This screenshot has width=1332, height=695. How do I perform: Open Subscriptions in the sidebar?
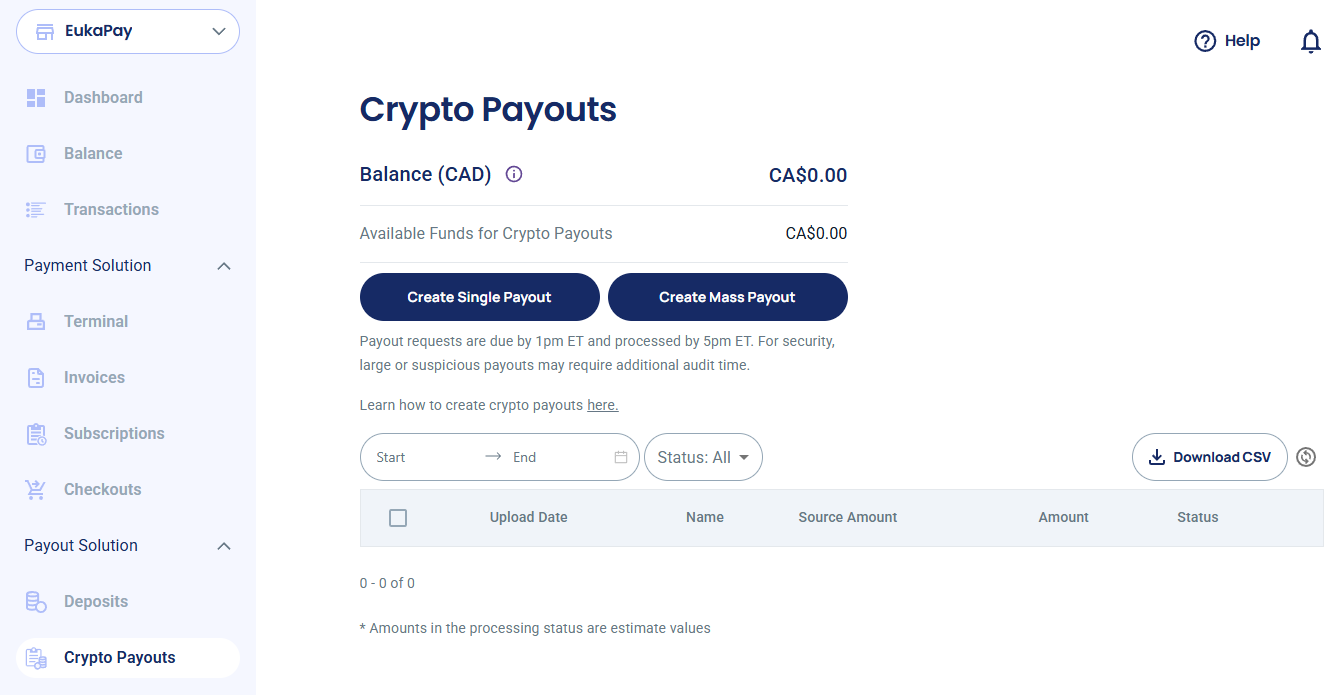click(x=114, y=434)
